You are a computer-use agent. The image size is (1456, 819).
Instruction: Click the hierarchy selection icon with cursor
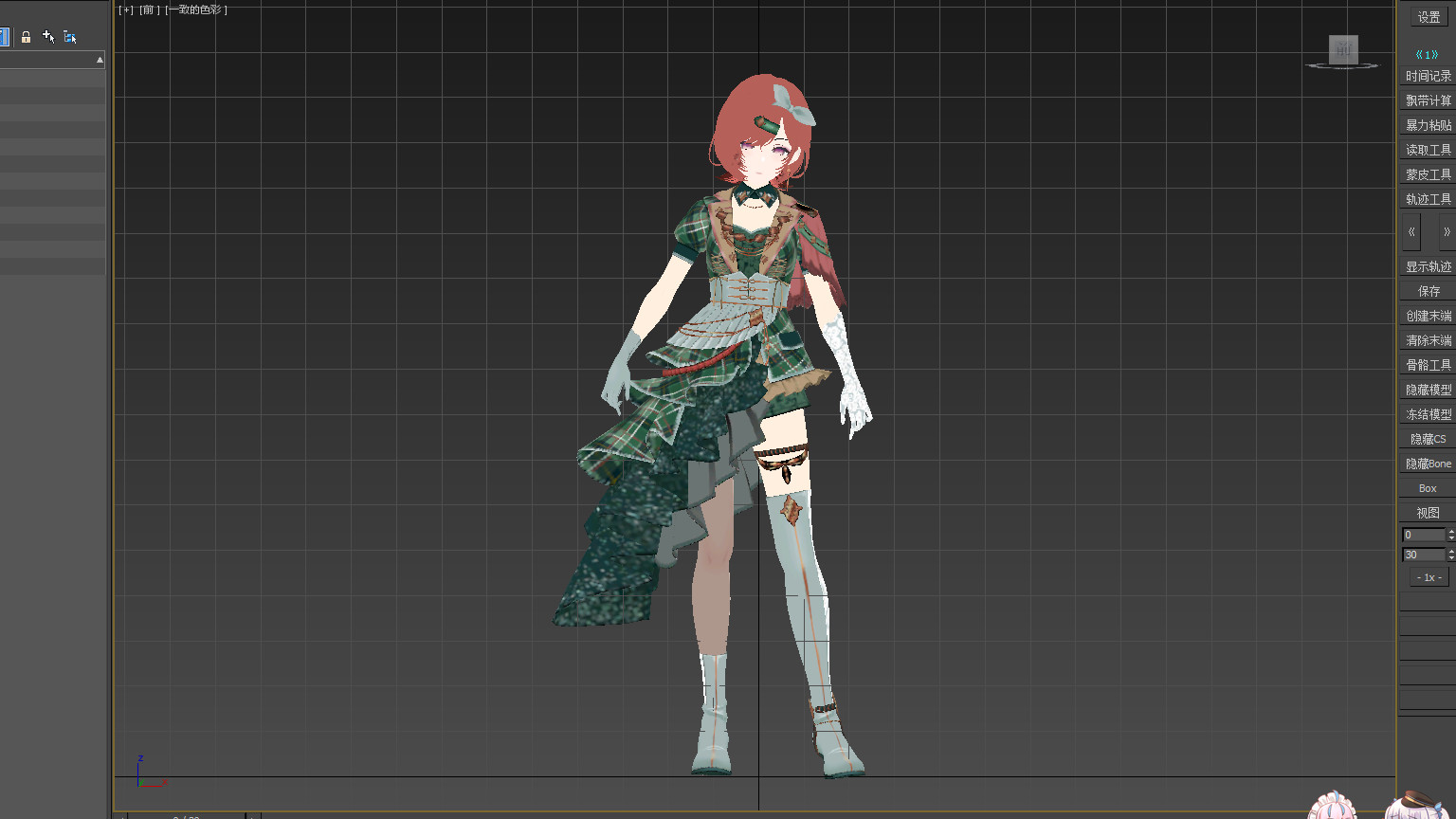(x=70, y=37)
